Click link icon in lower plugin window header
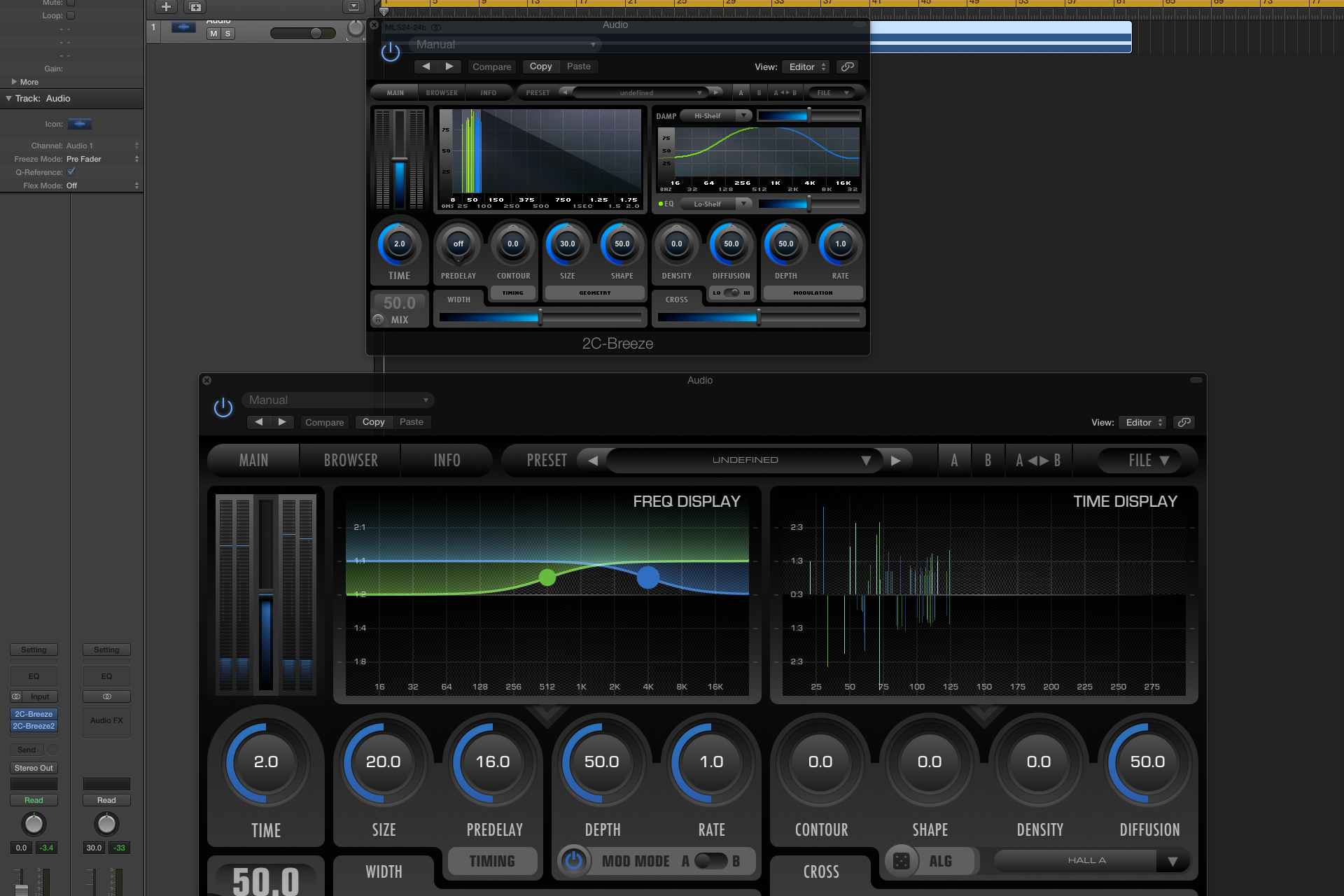 [1184, 422]
